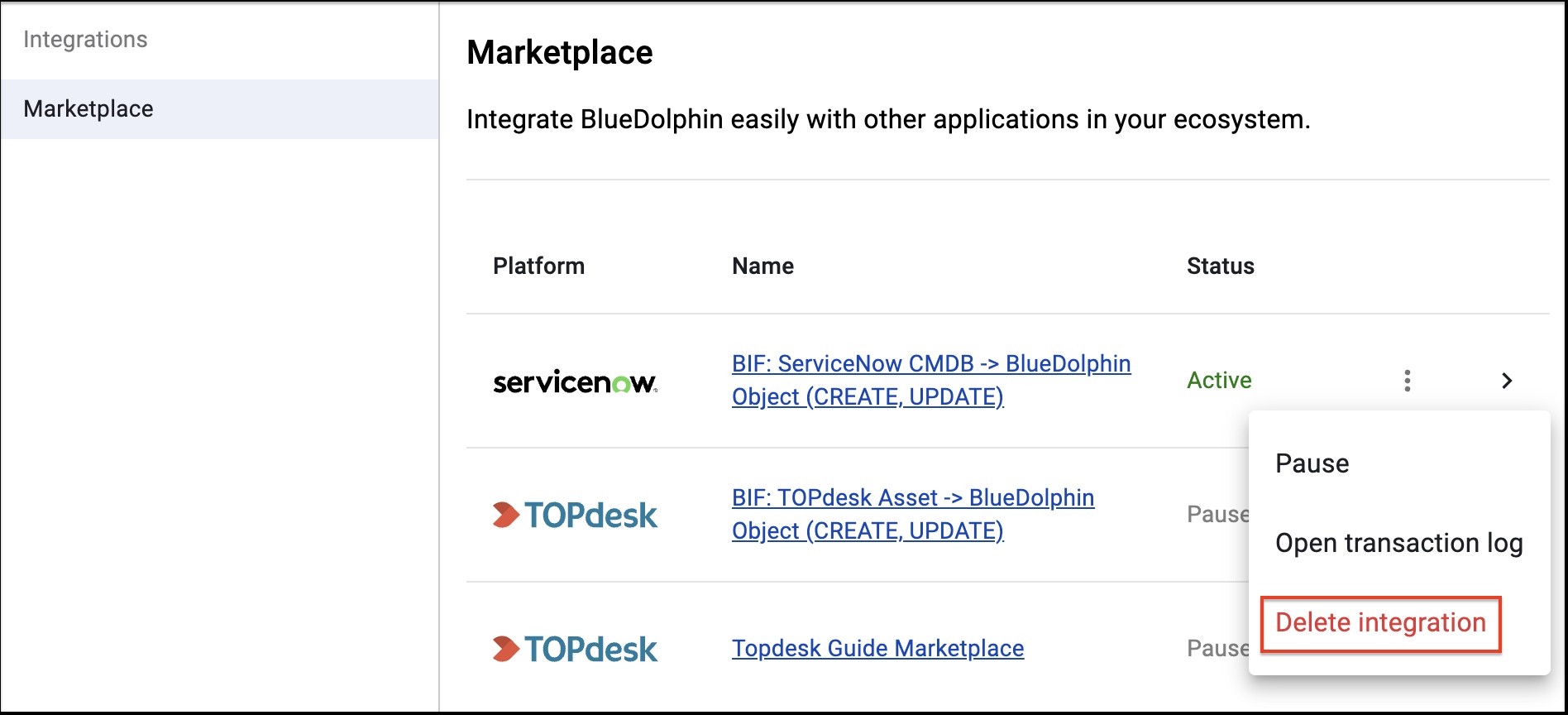Click the Name column header
The height and width of the screenshot is (715, 1568).
tap(762, 266)
